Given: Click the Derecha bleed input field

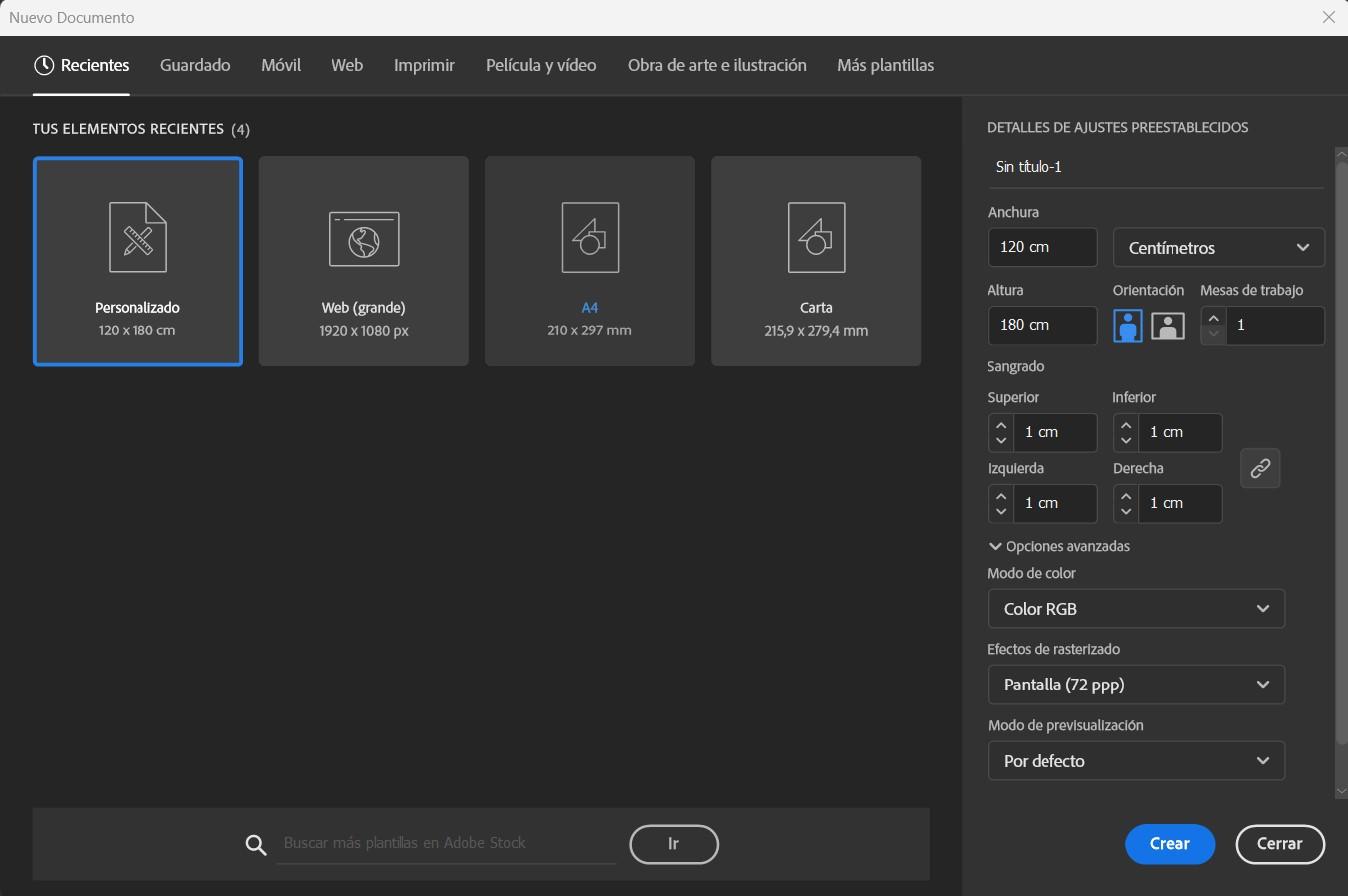Looking at the screenshot, I should pos(1180,503).
